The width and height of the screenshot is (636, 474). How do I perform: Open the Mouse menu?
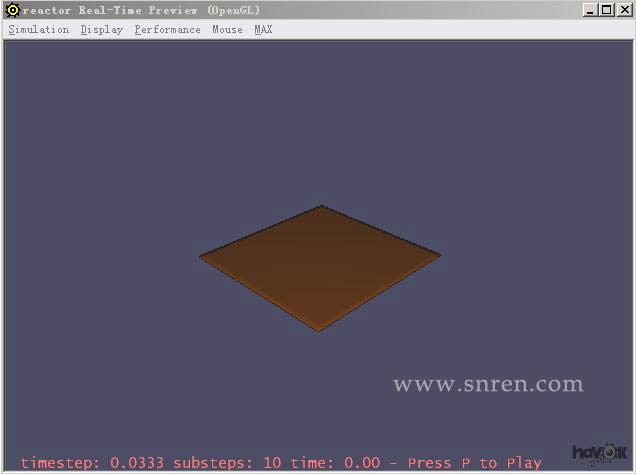tap(227, 30)
